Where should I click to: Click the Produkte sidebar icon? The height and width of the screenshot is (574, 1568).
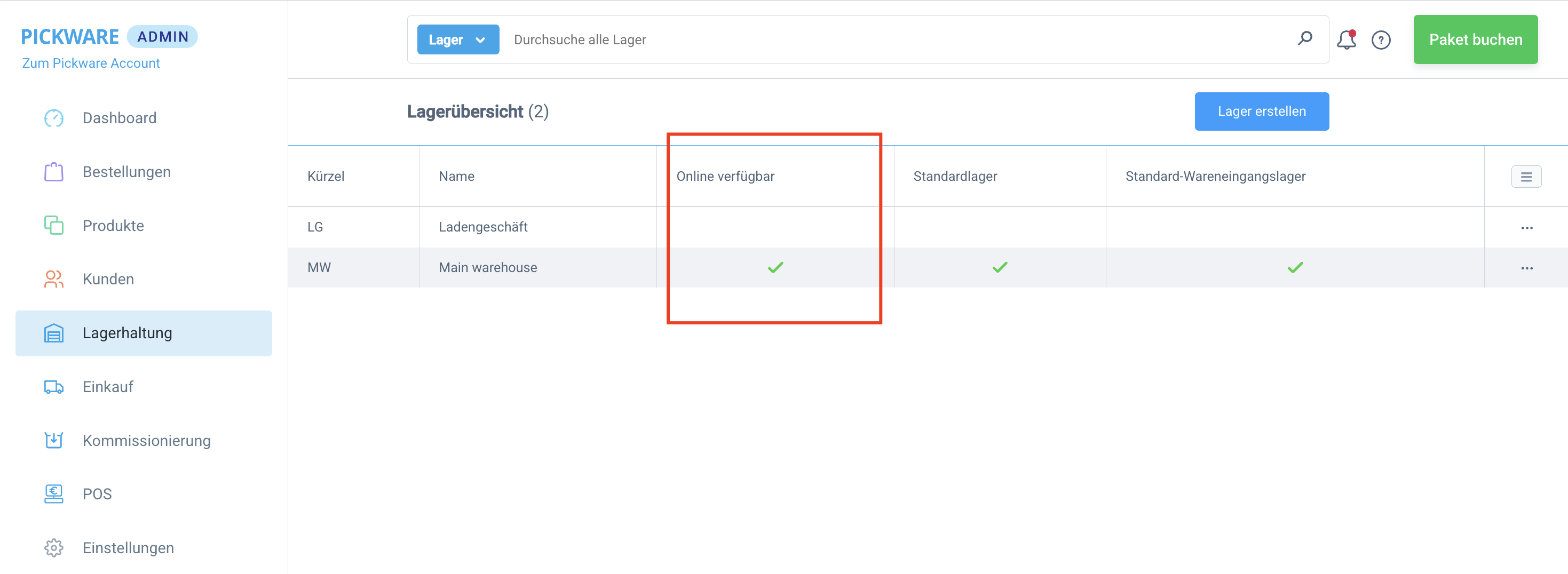point(53,225)
